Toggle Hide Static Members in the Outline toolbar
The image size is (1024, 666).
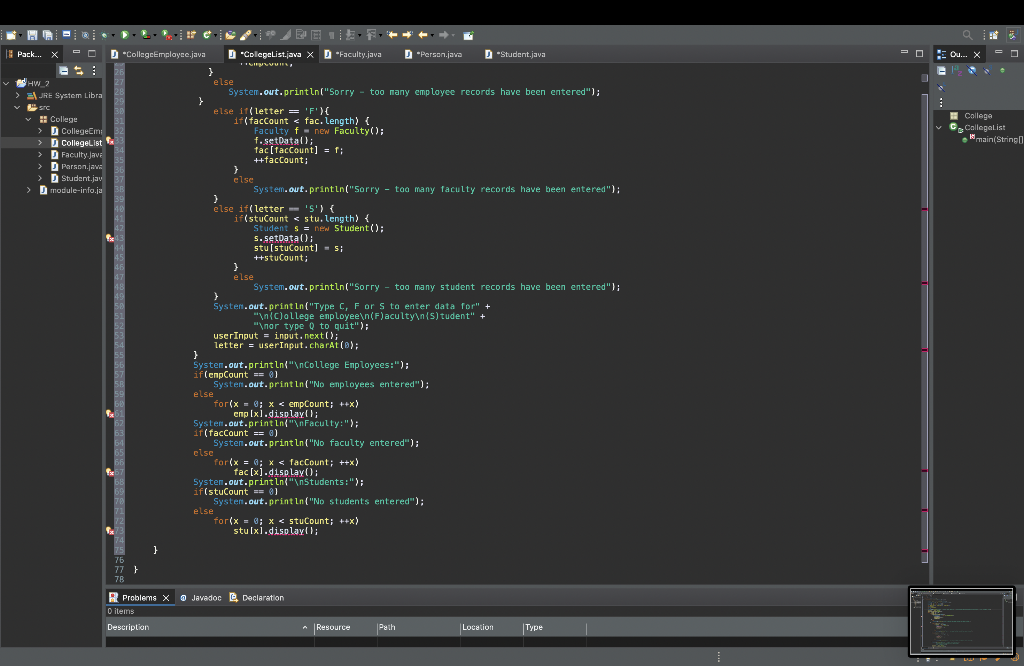[987, 70]
